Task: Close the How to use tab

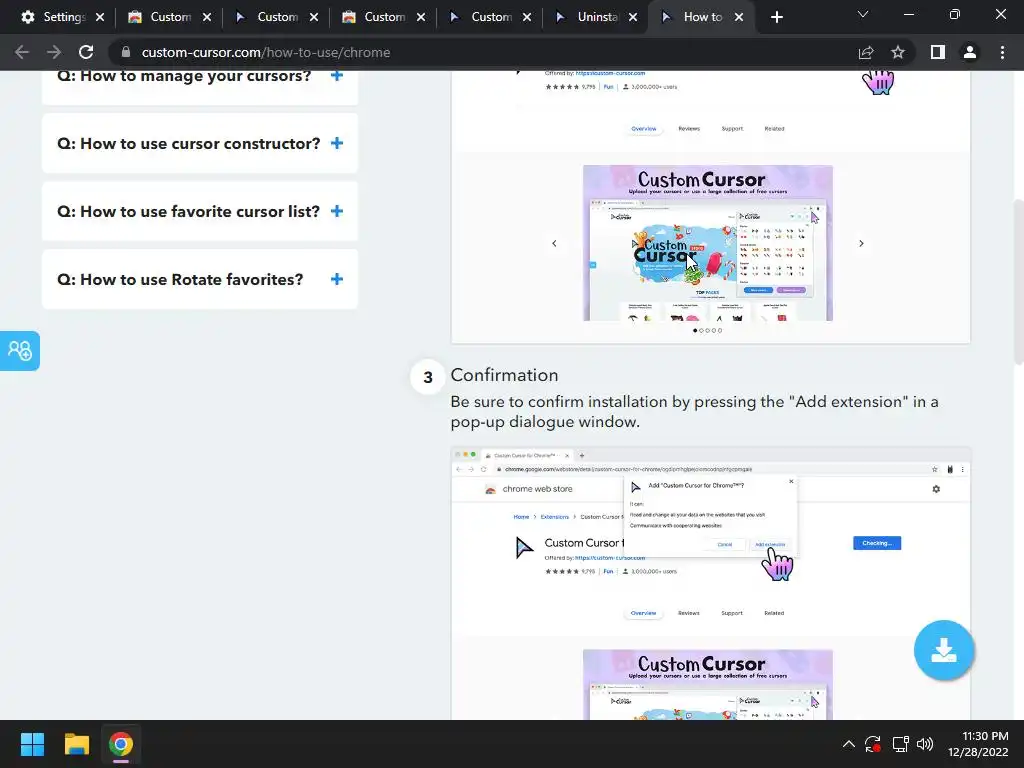Action: 739,17
